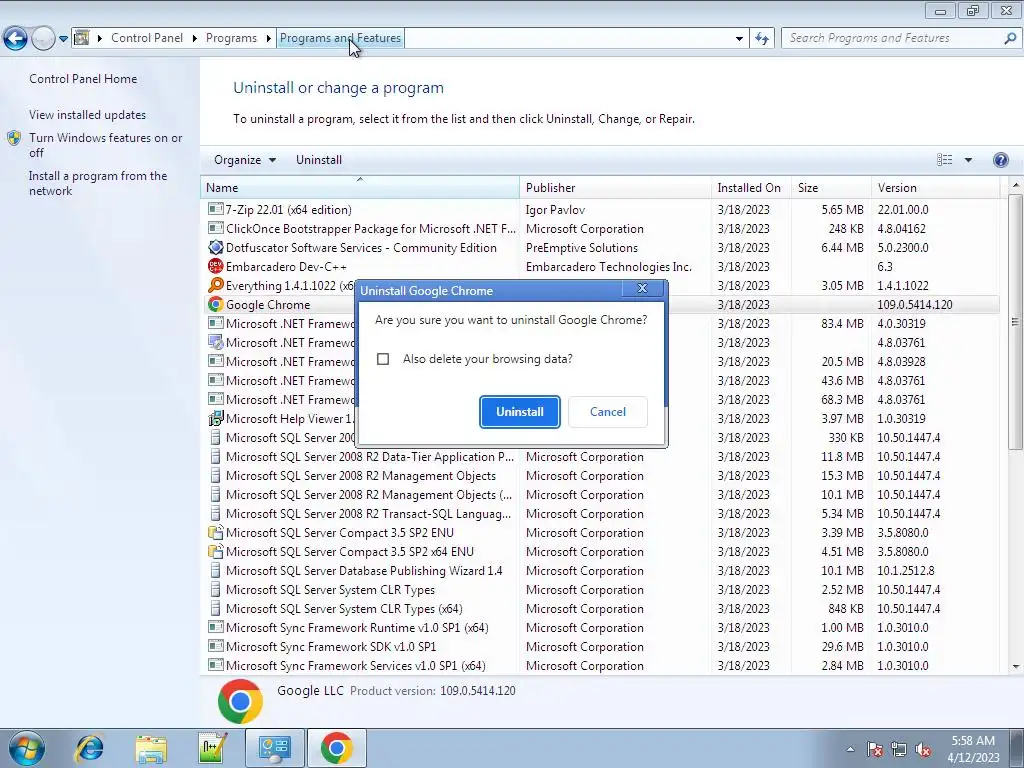Click the vertical scrollbar thumb
1024x768 pixels.
pos(1015,321)
